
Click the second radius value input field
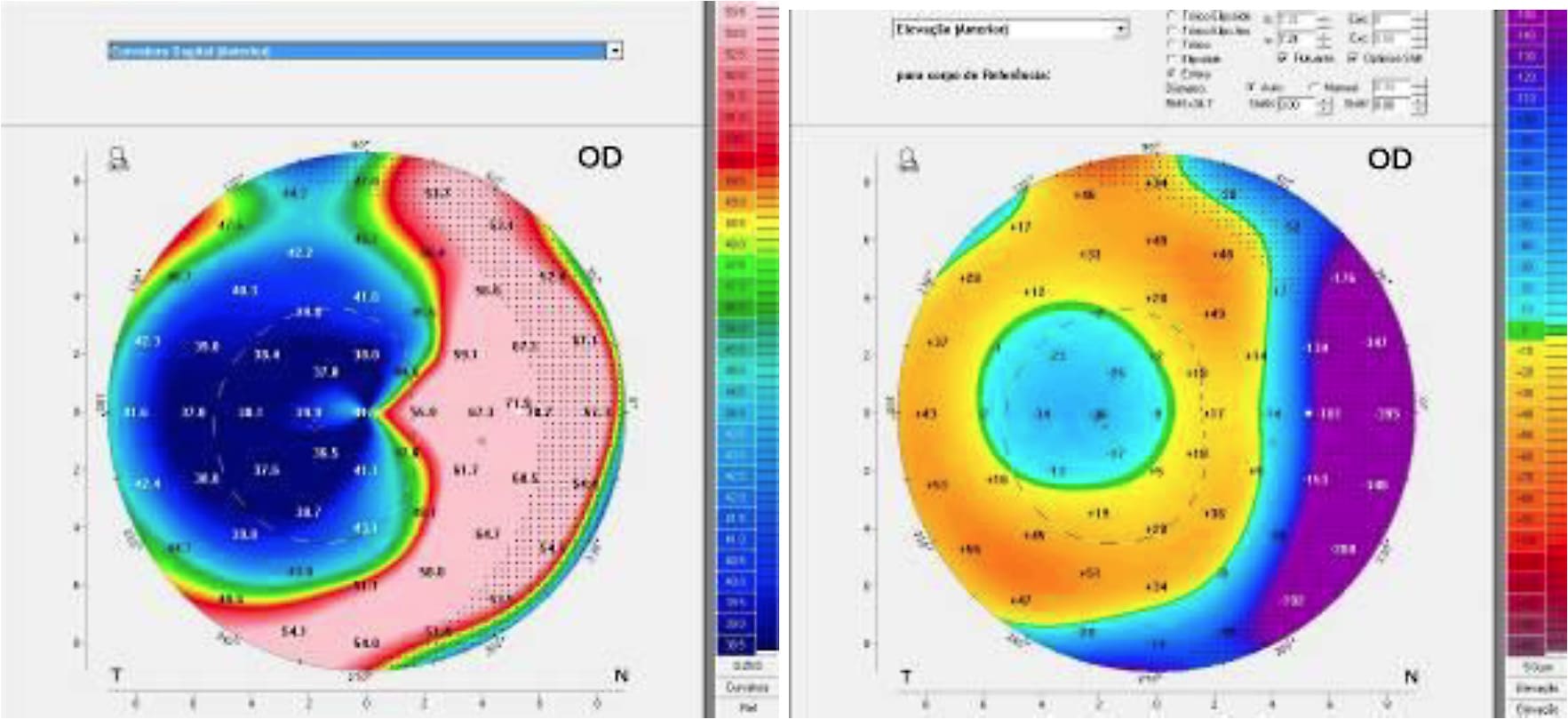click(1296, 39)
